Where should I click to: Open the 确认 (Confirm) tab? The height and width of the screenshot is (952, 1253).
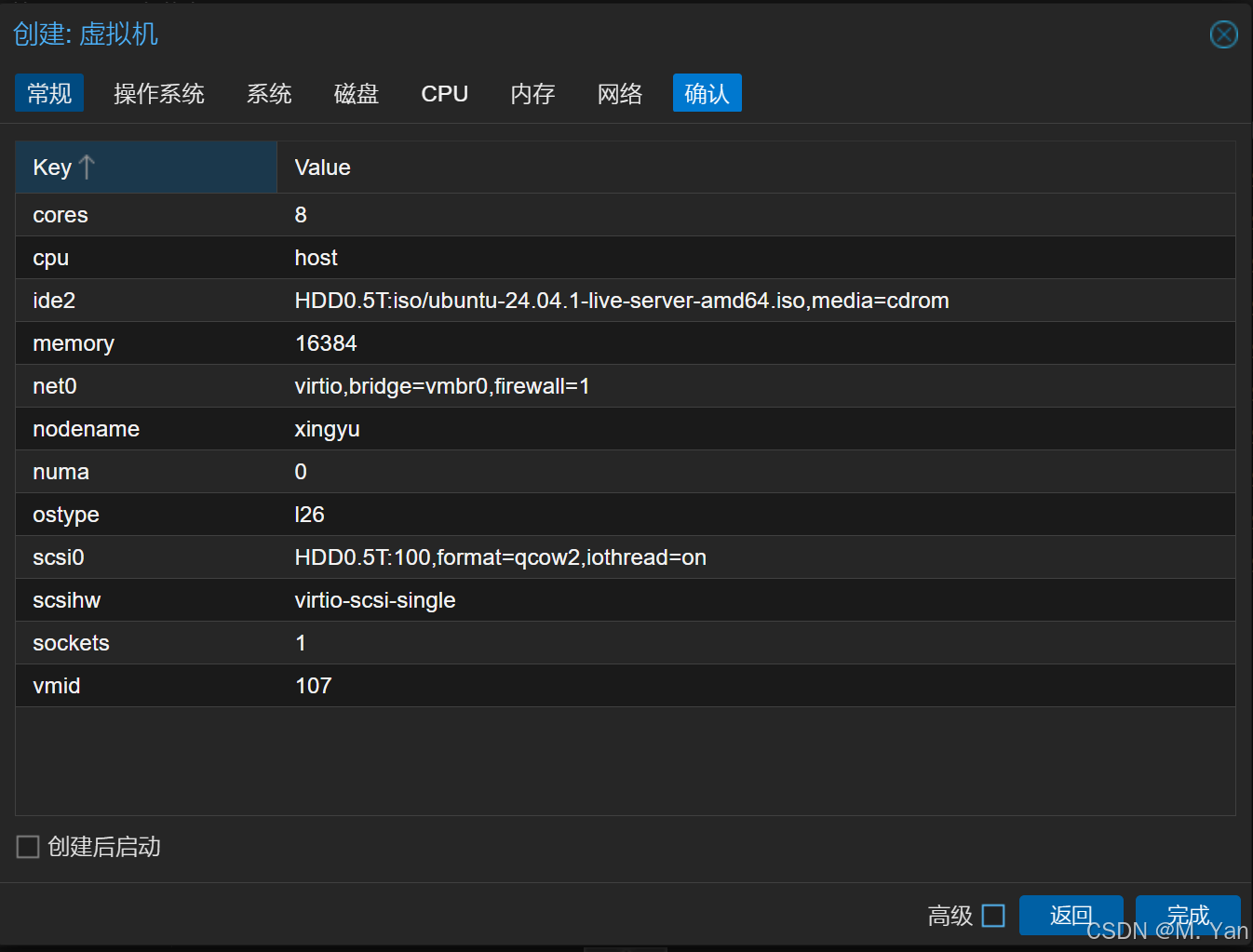(707, 93)
